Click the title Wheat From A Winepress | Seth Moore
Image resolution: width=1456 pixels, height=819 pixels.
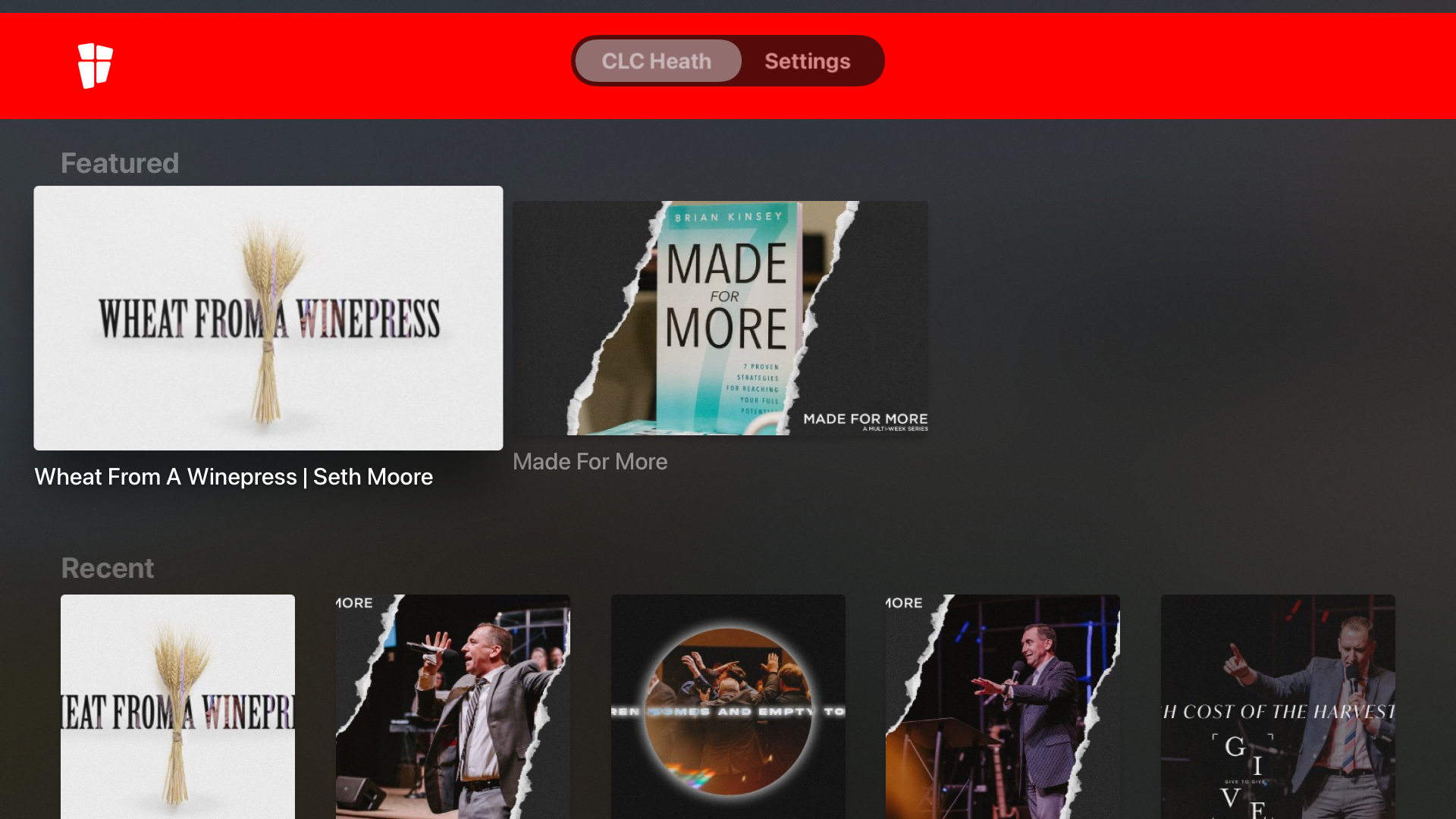(x=234, y=477)
